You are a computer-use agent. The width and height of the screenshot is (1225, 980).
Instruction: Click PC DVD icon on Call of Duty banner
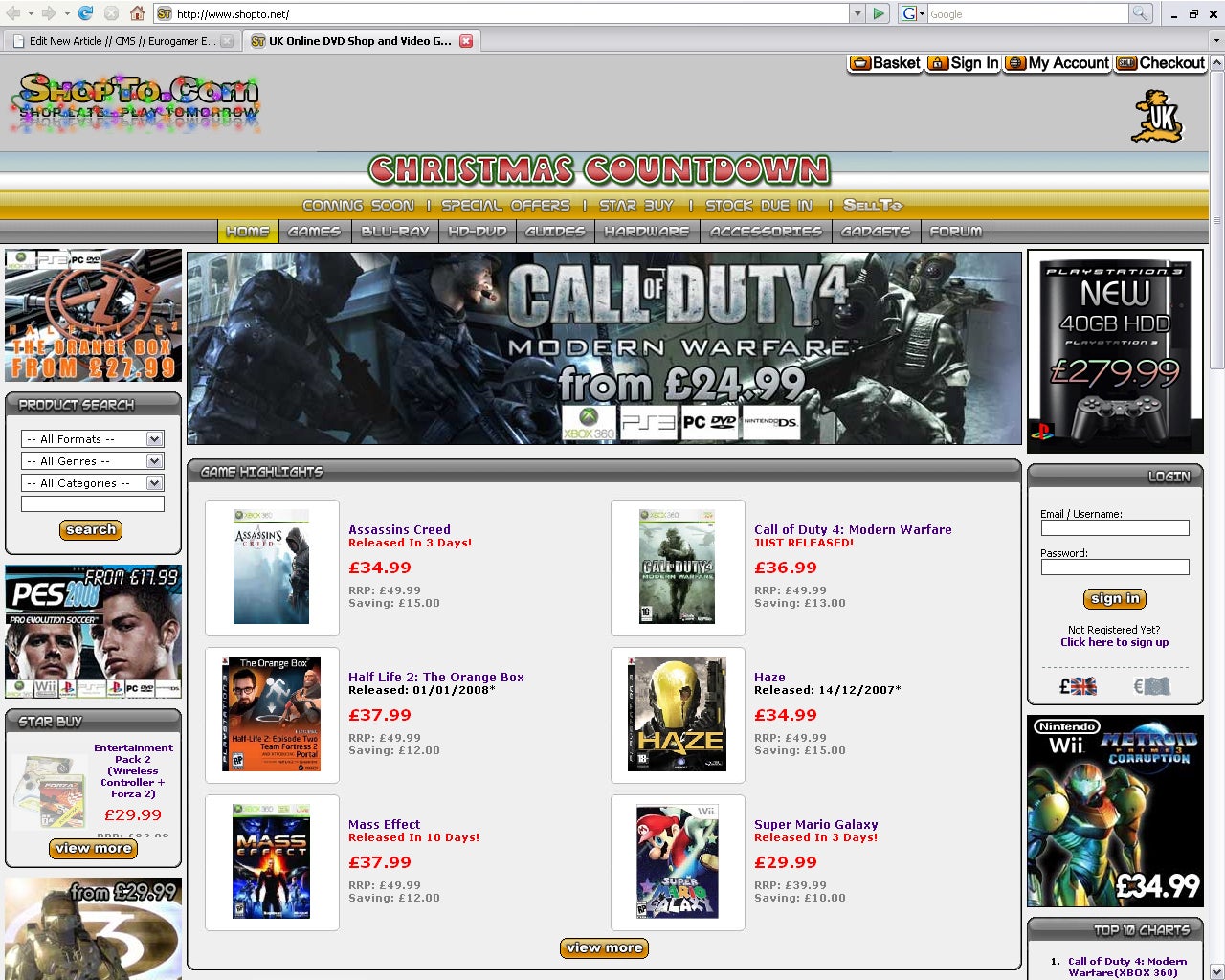click(x=709, y=422)
